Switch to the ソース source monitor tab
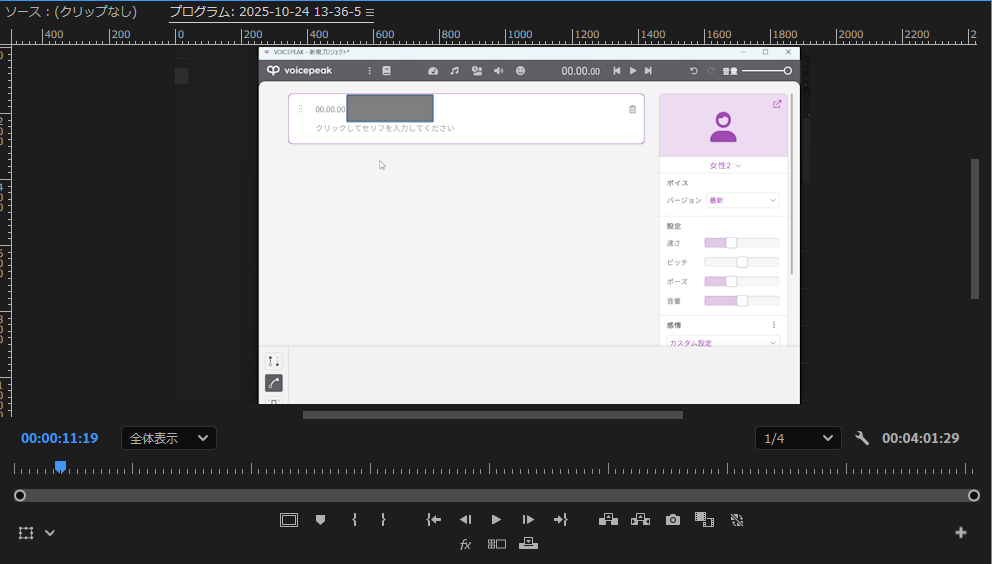Image resolution: width=992 pixels, height=564 pixels. (x=70, y=12)
